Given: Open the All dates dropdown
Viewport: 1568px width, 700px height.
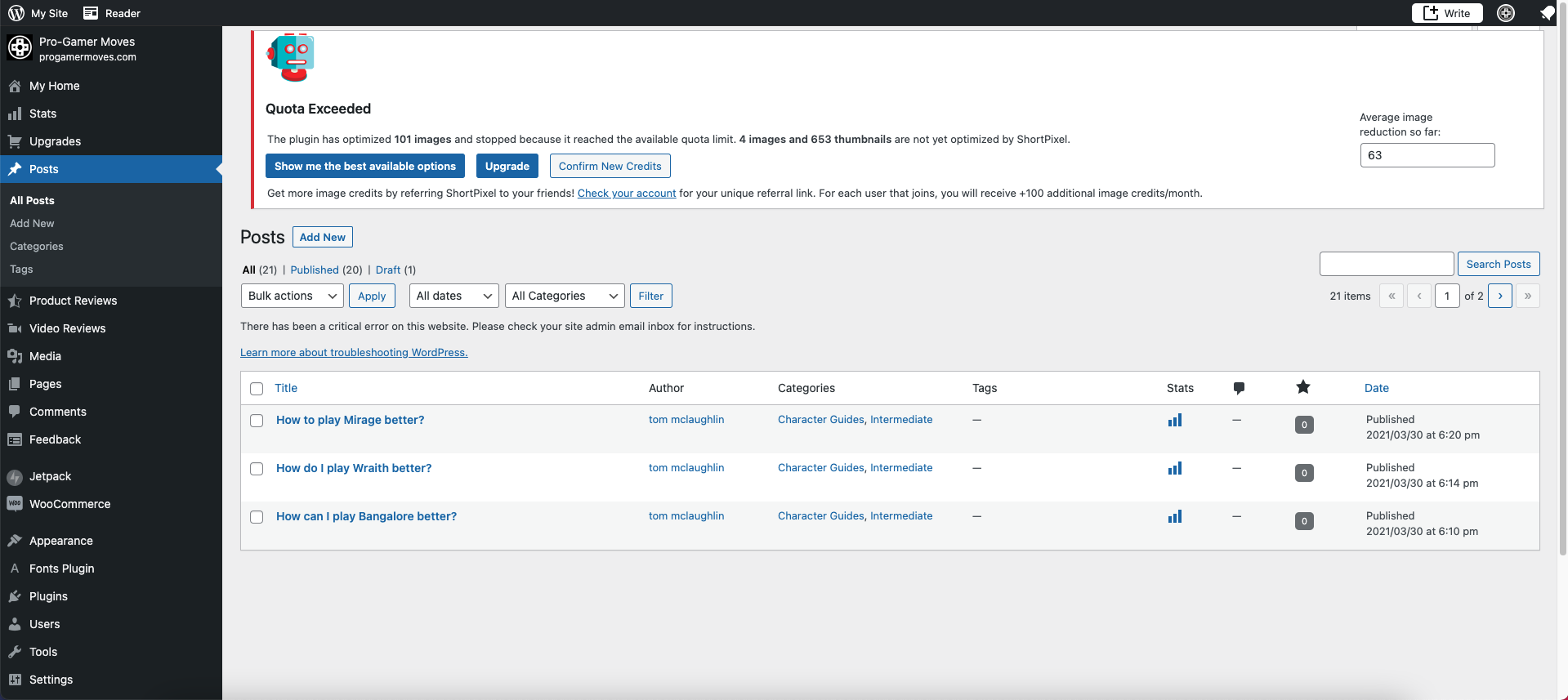Looking at the screenshot, I should (454, 296).
